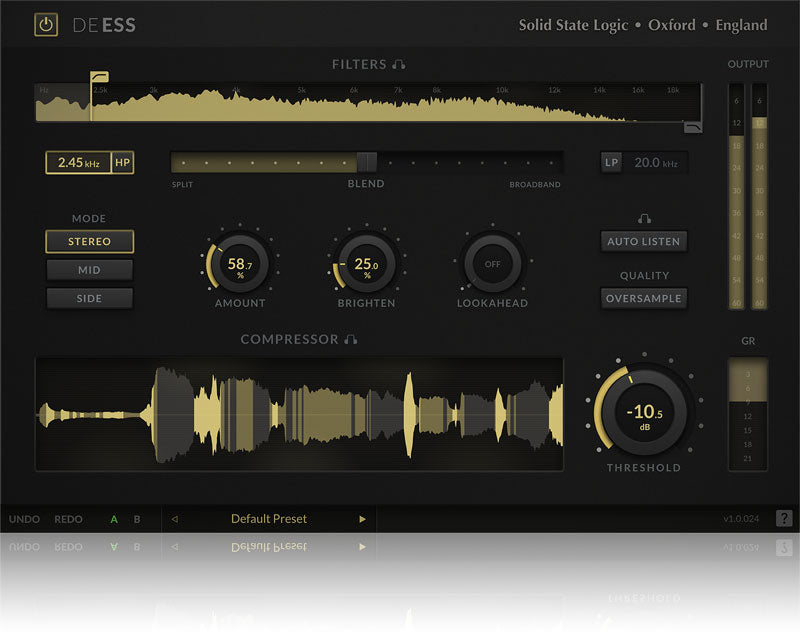This screenshot has height=633, width=800.
Task: Select the low-pass filter handle on spectrum
Action: pos(693,127)
